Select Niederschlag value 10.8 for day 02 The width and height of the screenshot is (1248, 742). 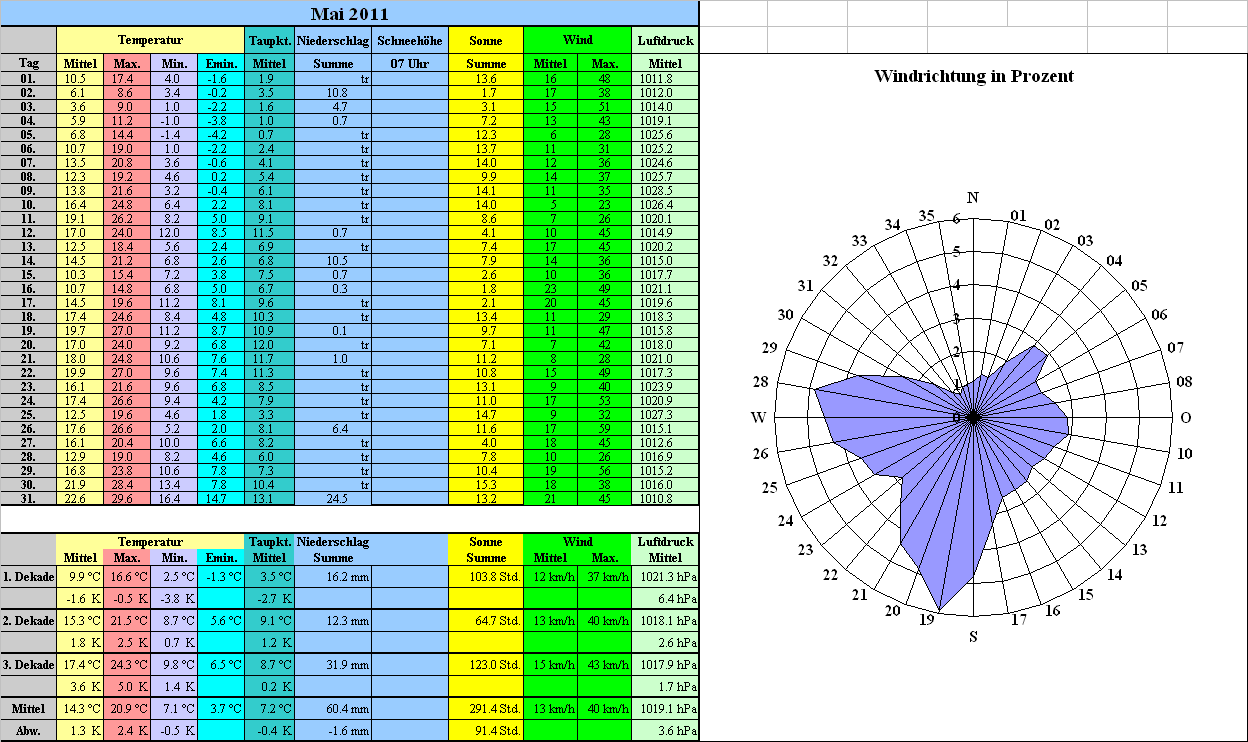[333, 92]
